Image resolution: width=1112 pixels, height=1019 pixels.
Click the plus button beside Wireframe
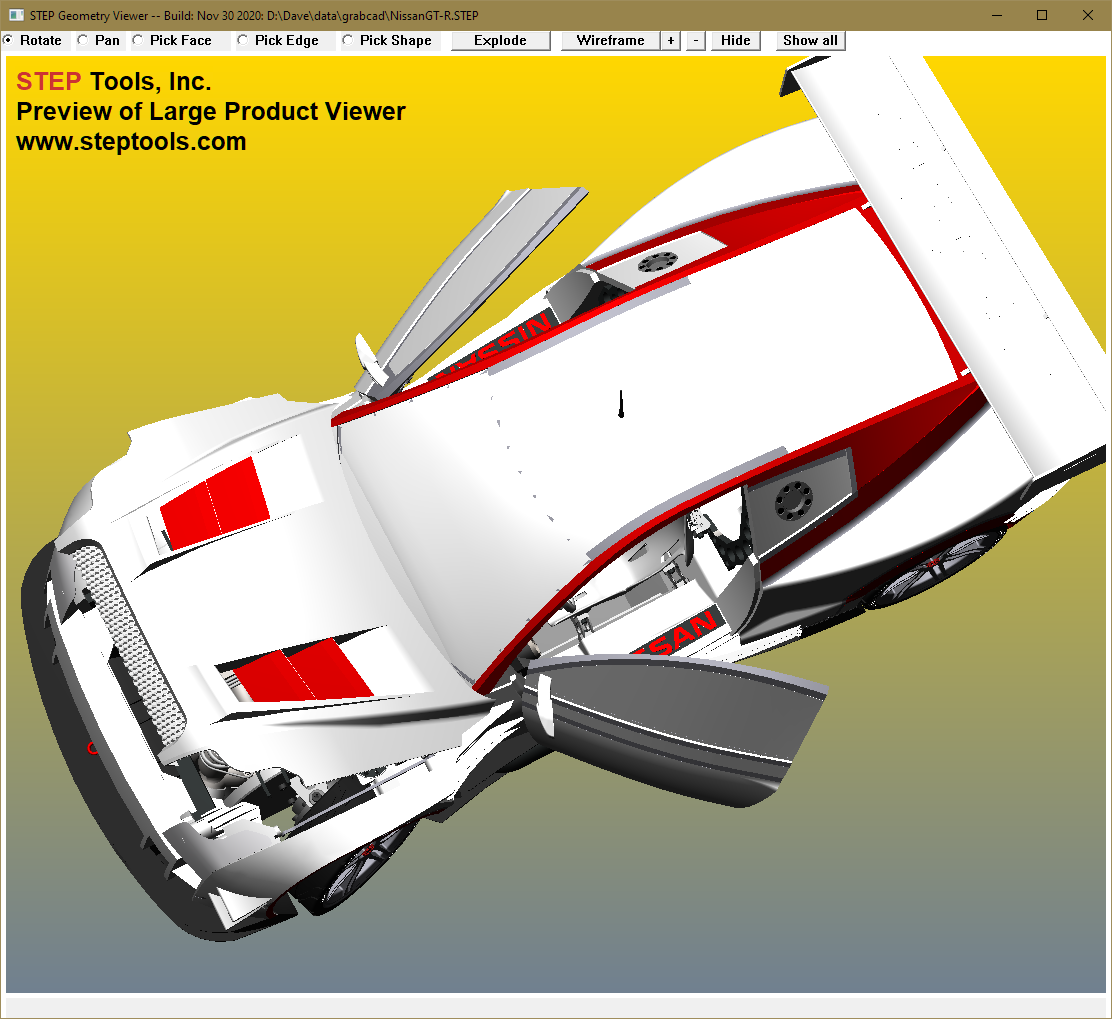pyautogui.click(x=670, y=41)
